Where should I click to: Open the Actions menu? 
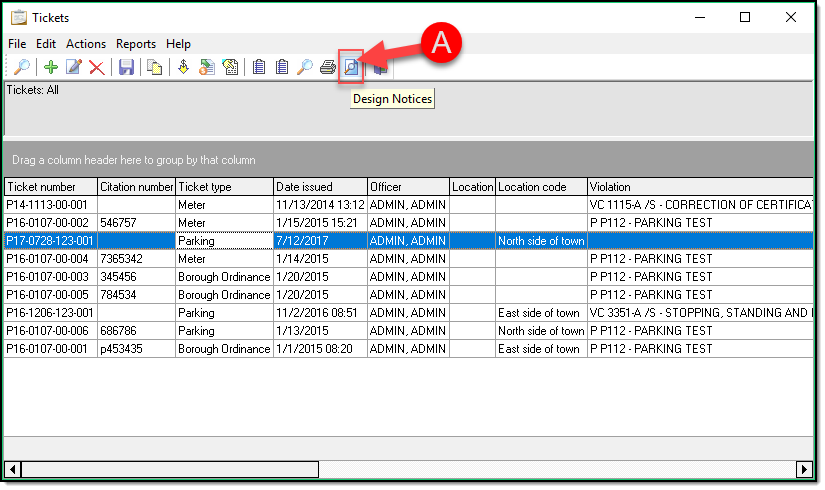coord(86,44)
